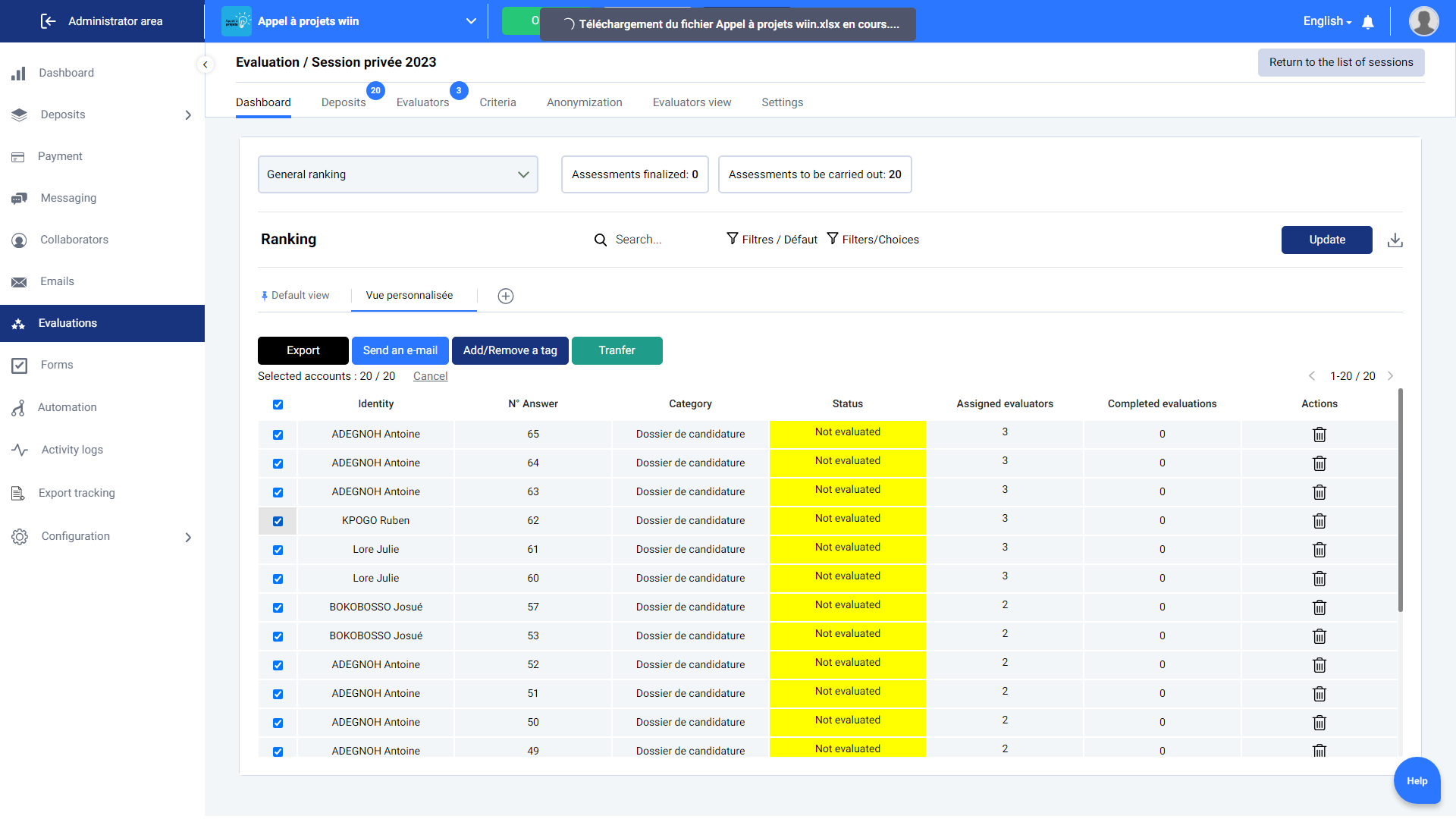Click the Activity logs pulse icon
Screen dimensions: 1456x819
point(20,450)
